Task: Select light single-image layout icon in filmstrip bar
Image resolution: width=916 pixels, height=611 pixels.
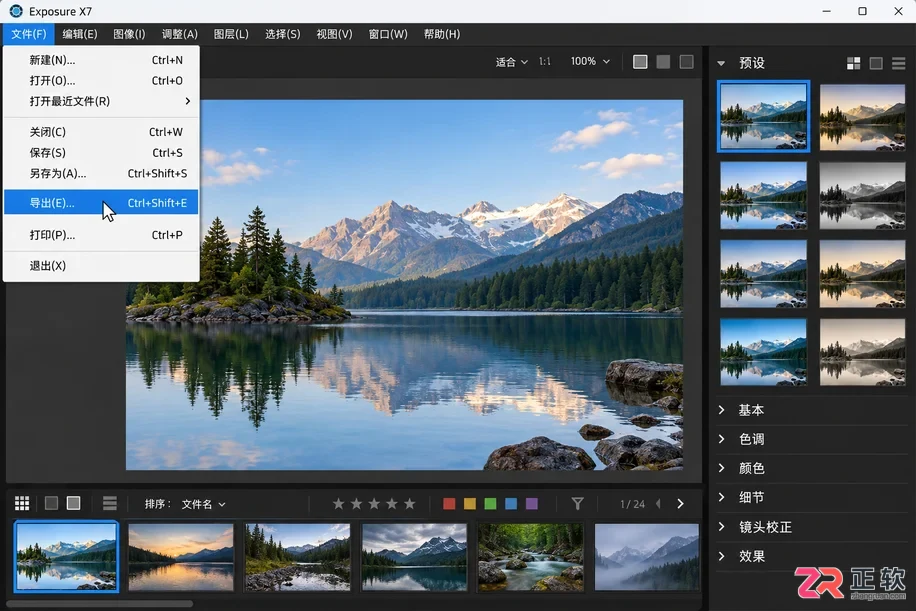Action: 74,503
